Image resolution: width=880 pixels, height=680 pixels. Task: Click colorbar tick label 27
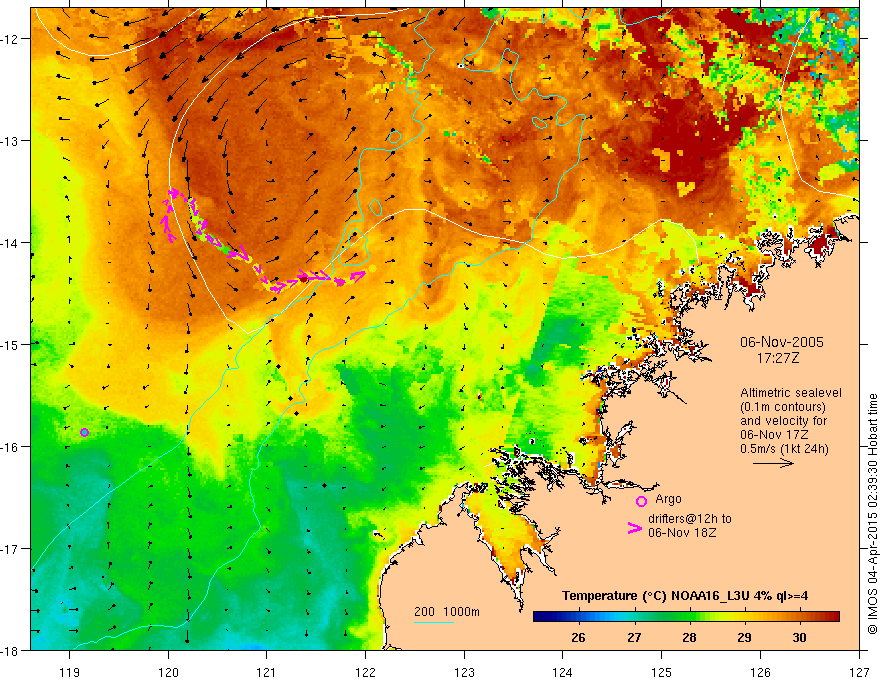(634, 637)
